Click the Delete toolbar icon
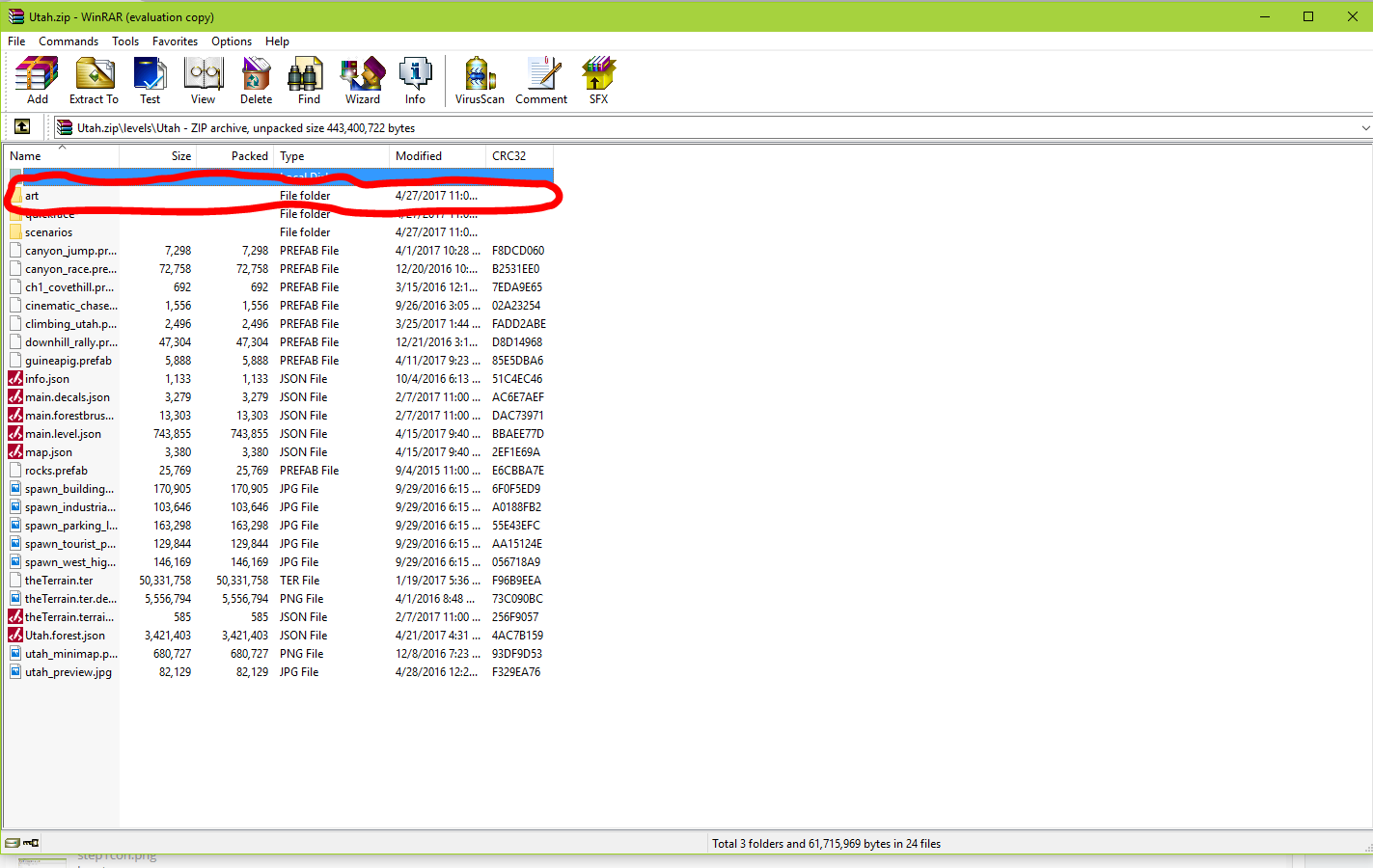1373x868 pixels. point(256,80)
